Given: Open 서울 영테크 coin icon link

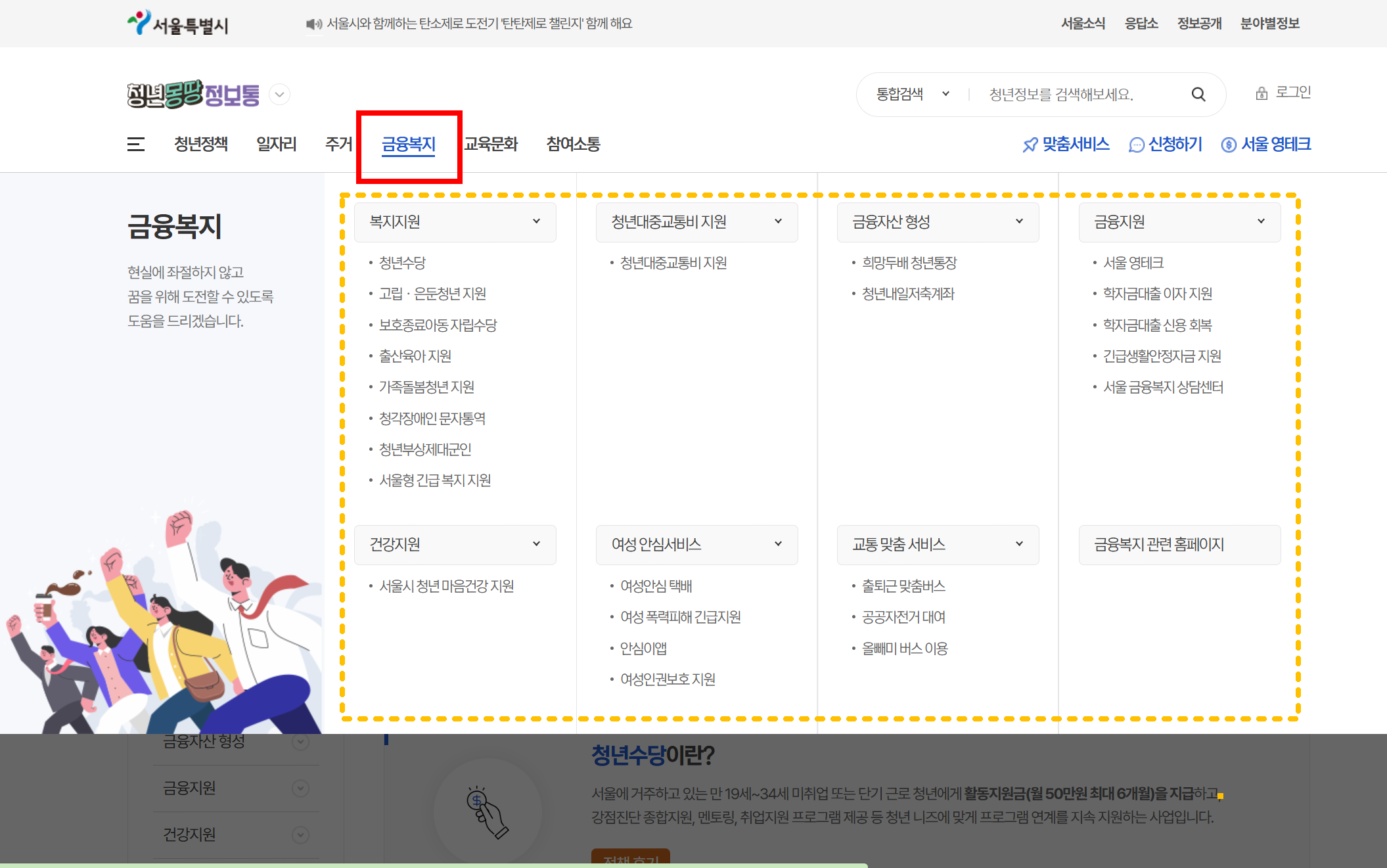Looking at the screenshot, I should click(x=1265, y=144).
